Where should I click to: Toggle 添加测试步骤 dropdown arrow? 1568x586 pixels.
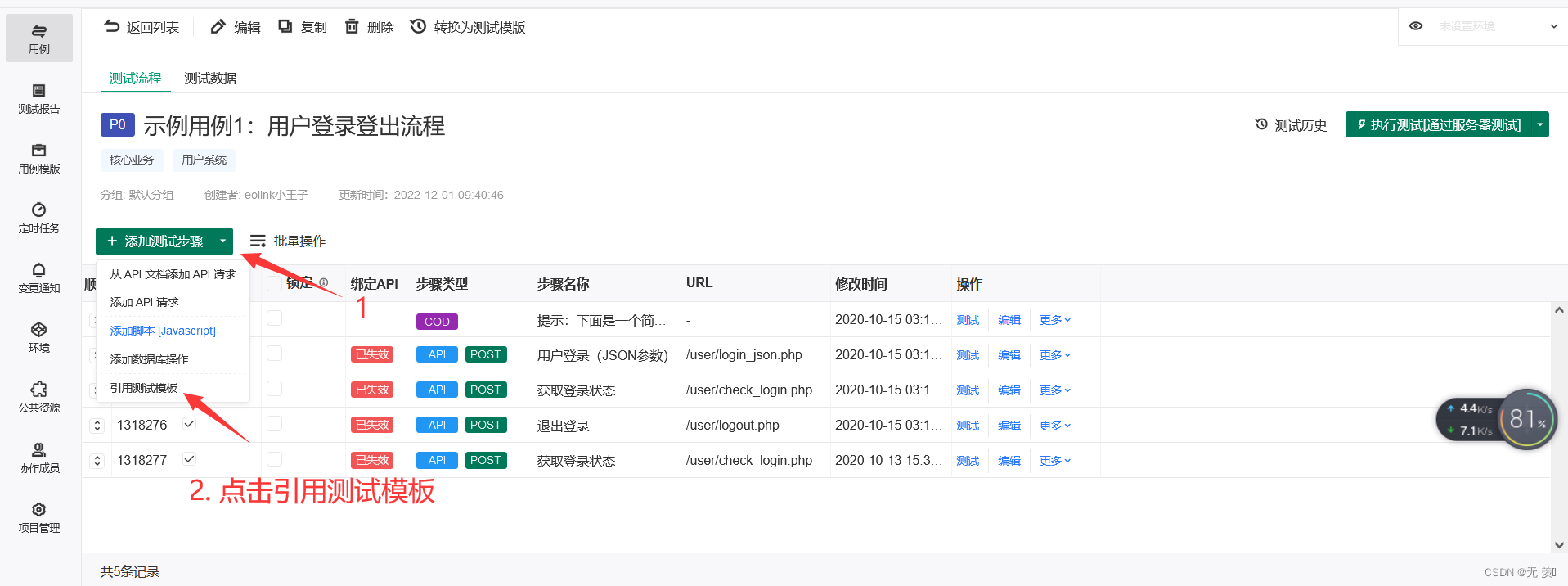pos(222,241)
